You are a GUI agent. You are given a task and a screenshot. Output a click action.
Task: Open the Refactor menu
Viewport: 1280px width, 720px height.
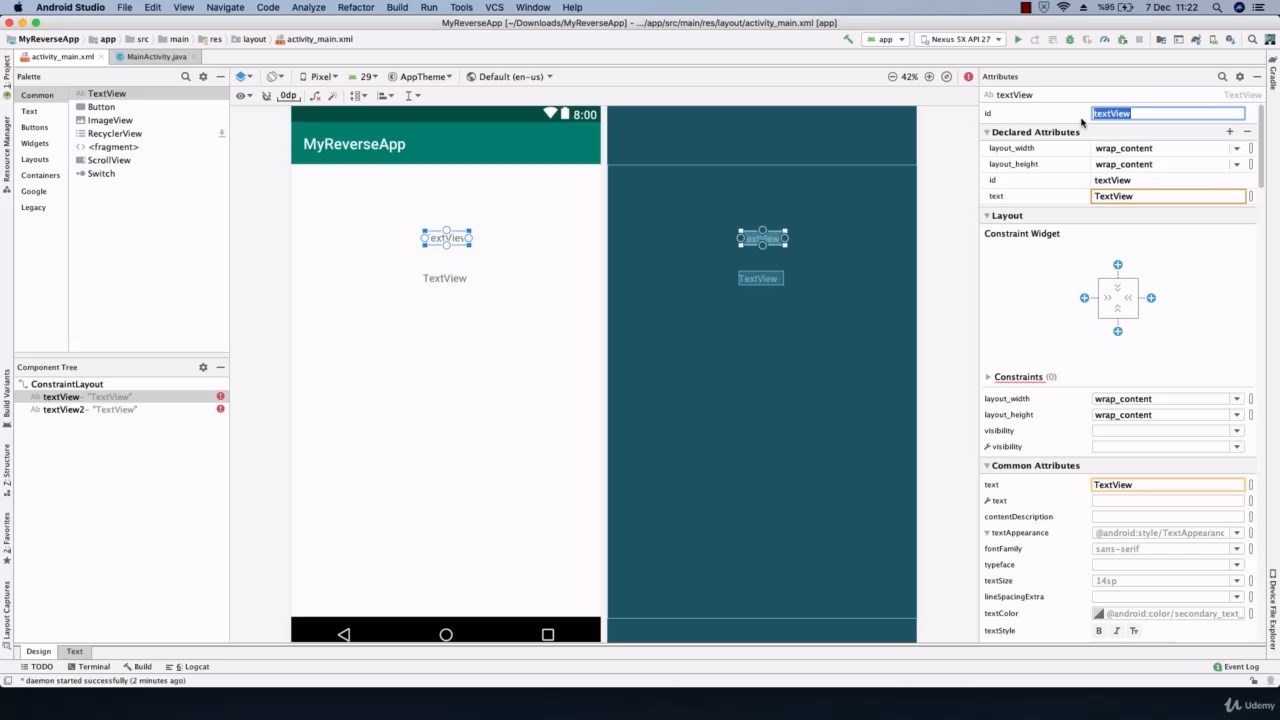(356, 7)
